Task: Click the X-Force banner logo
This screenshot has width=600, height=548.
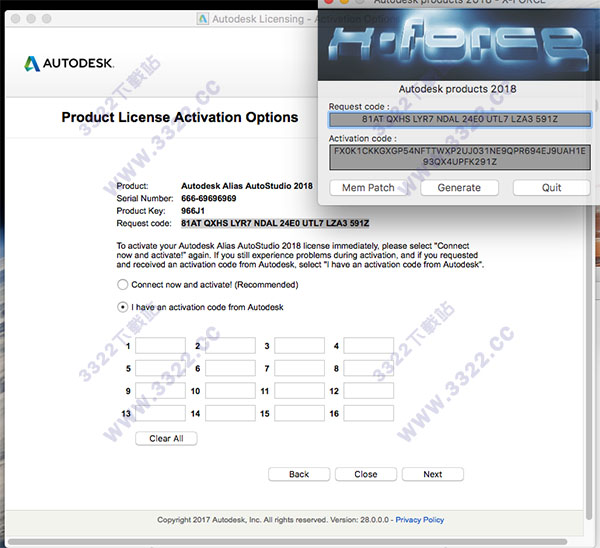Action: pos(458,44)
